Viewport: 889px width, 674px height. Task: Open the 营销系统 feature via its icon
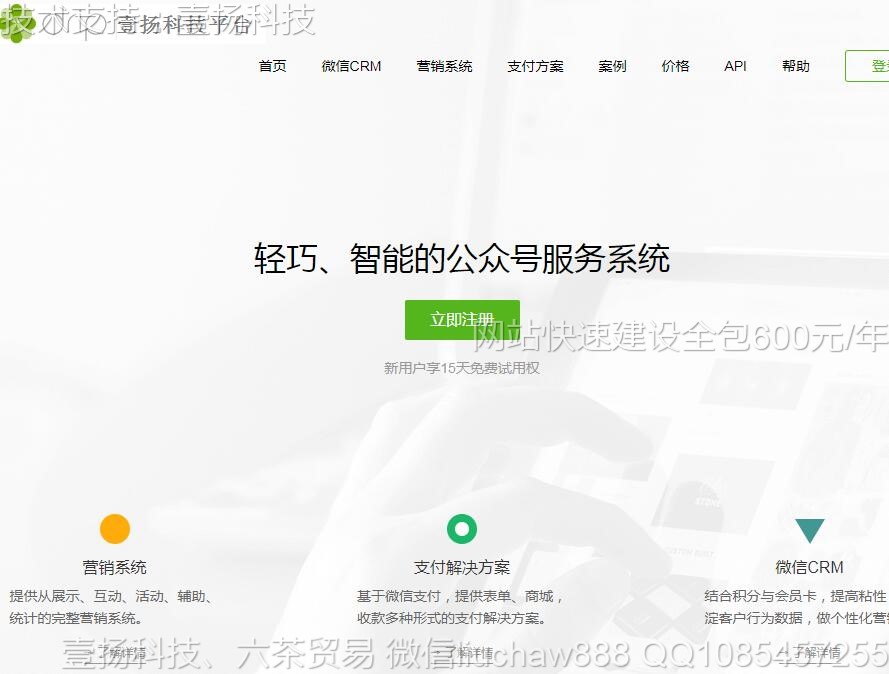pyautogui.click(x=114, y=530)
